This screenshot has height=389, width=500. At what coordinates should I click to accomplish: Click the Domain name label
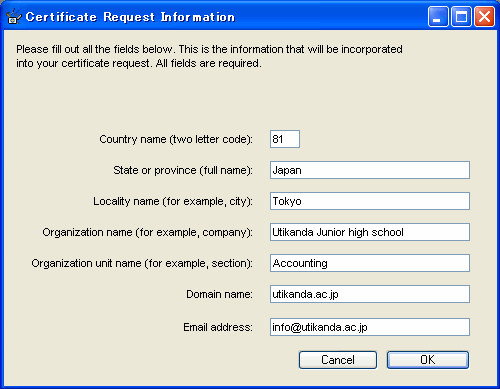click(219, 294)
